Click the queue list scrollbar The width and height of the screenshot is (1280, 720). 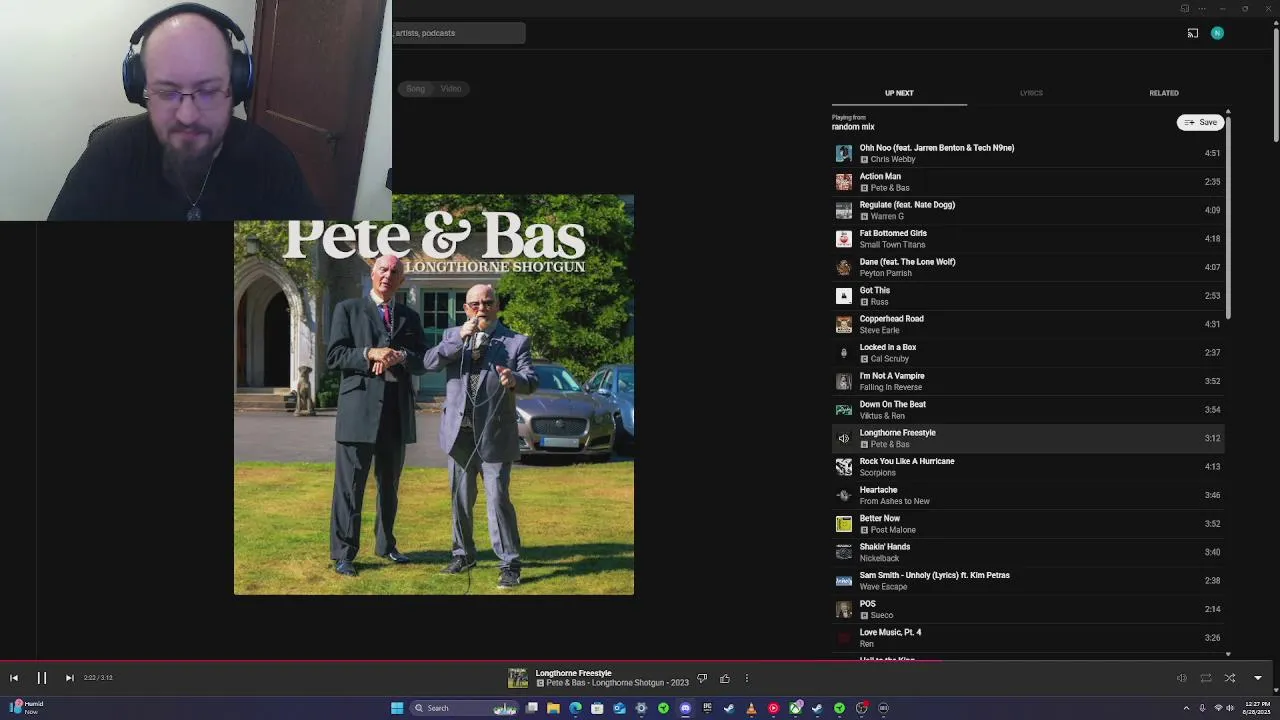pos(1228,218)
